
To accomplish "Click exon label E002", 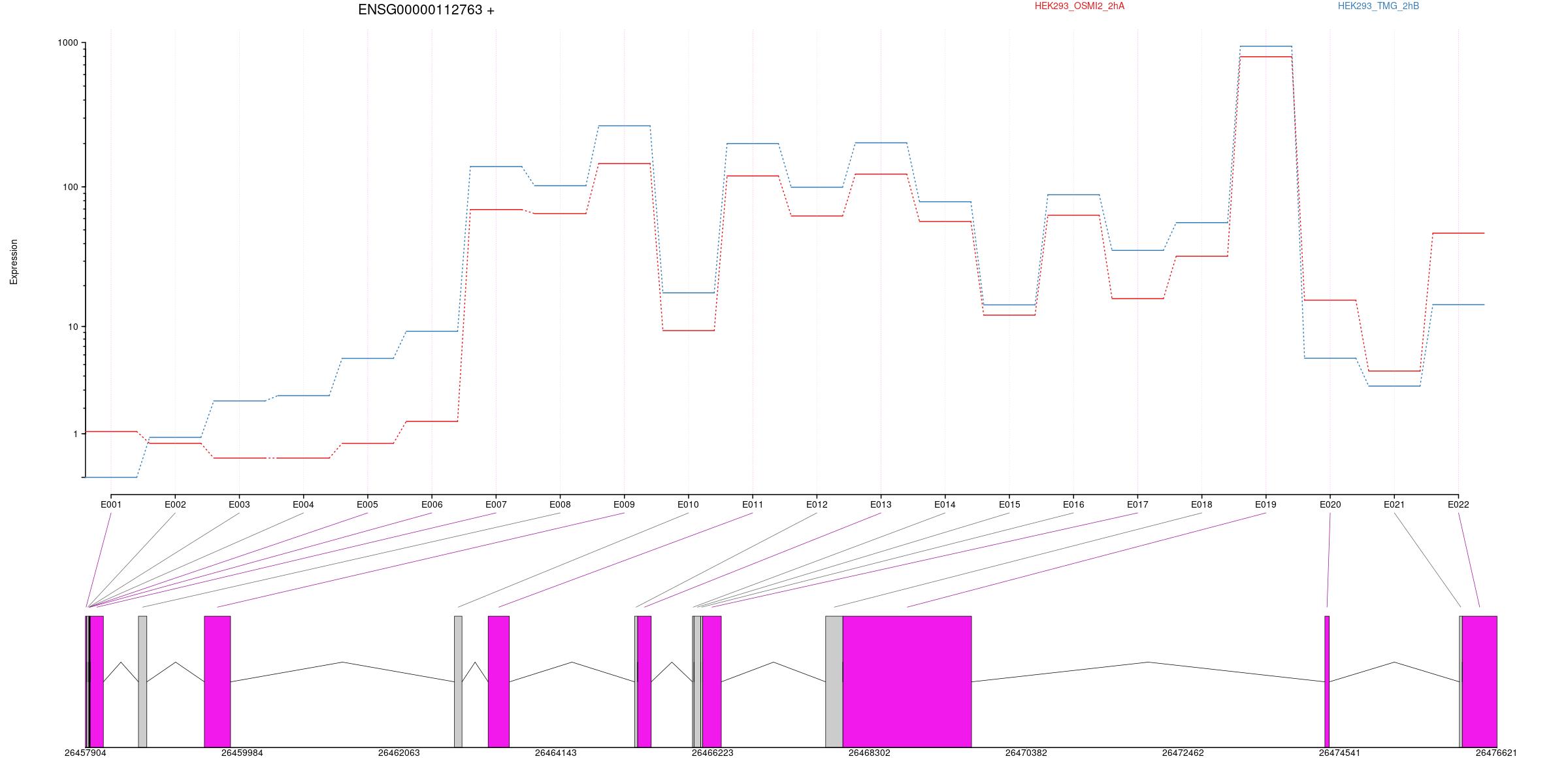I will pos(175,504).
